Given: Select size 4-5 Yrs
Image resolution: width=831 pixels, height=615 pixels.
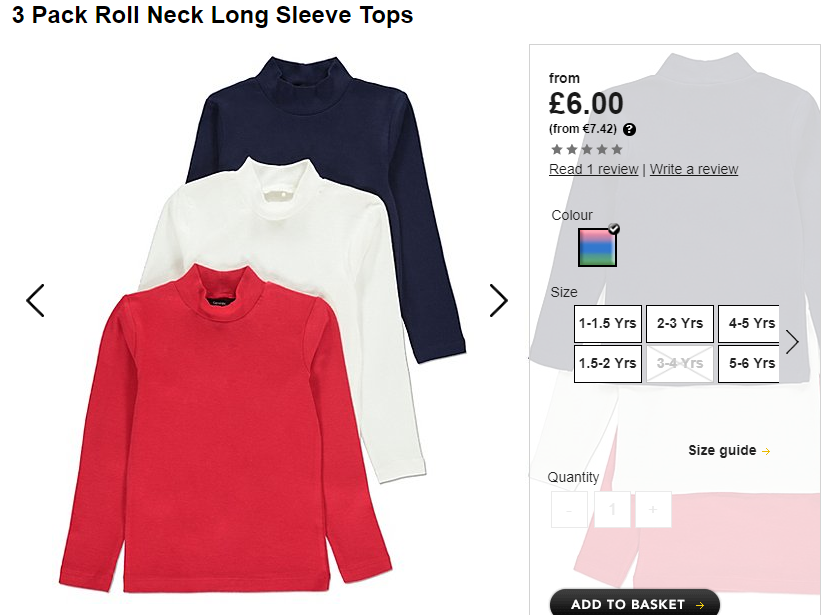Looking at the screenshot, I should 749,323.
